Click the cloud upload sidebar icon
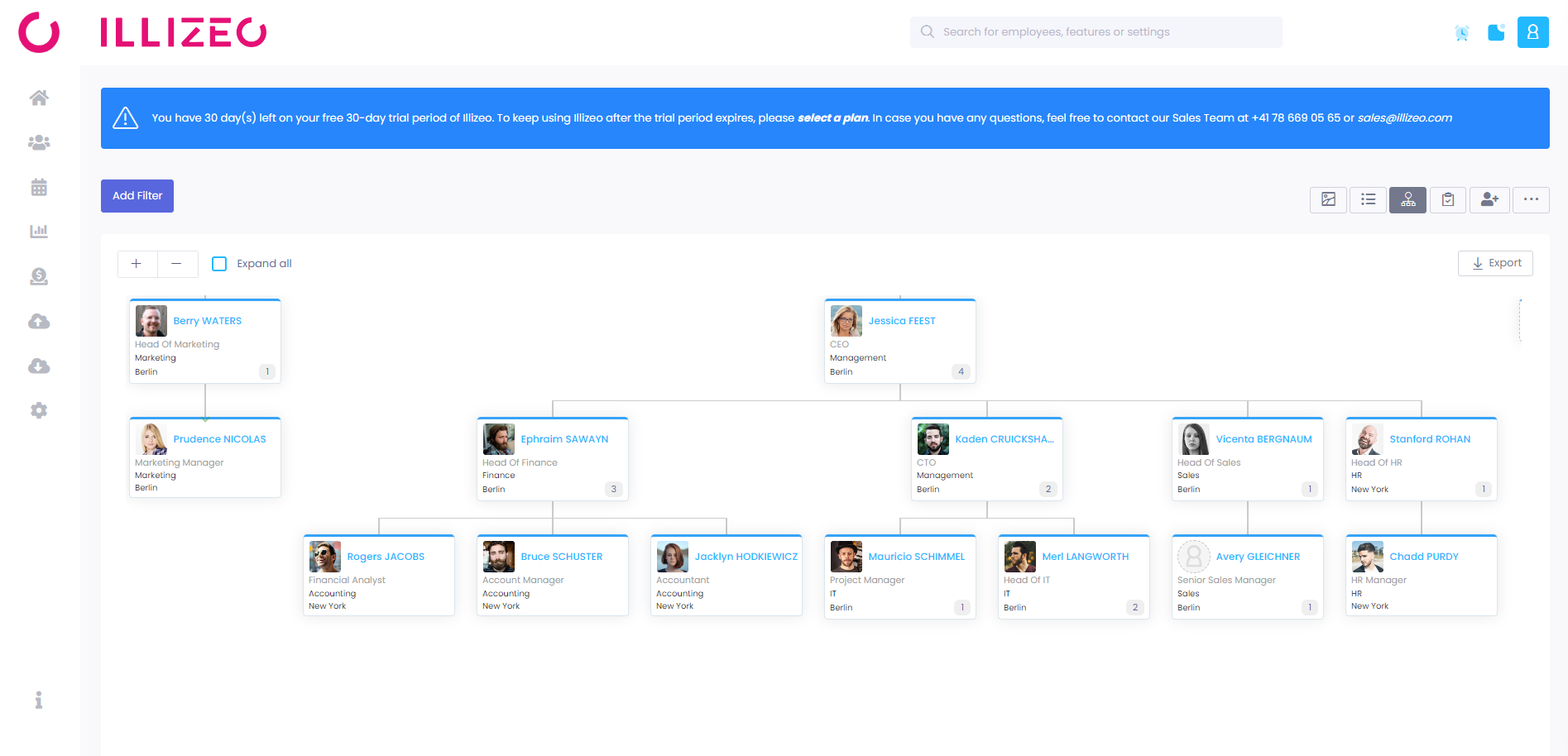 click(39, 321)
